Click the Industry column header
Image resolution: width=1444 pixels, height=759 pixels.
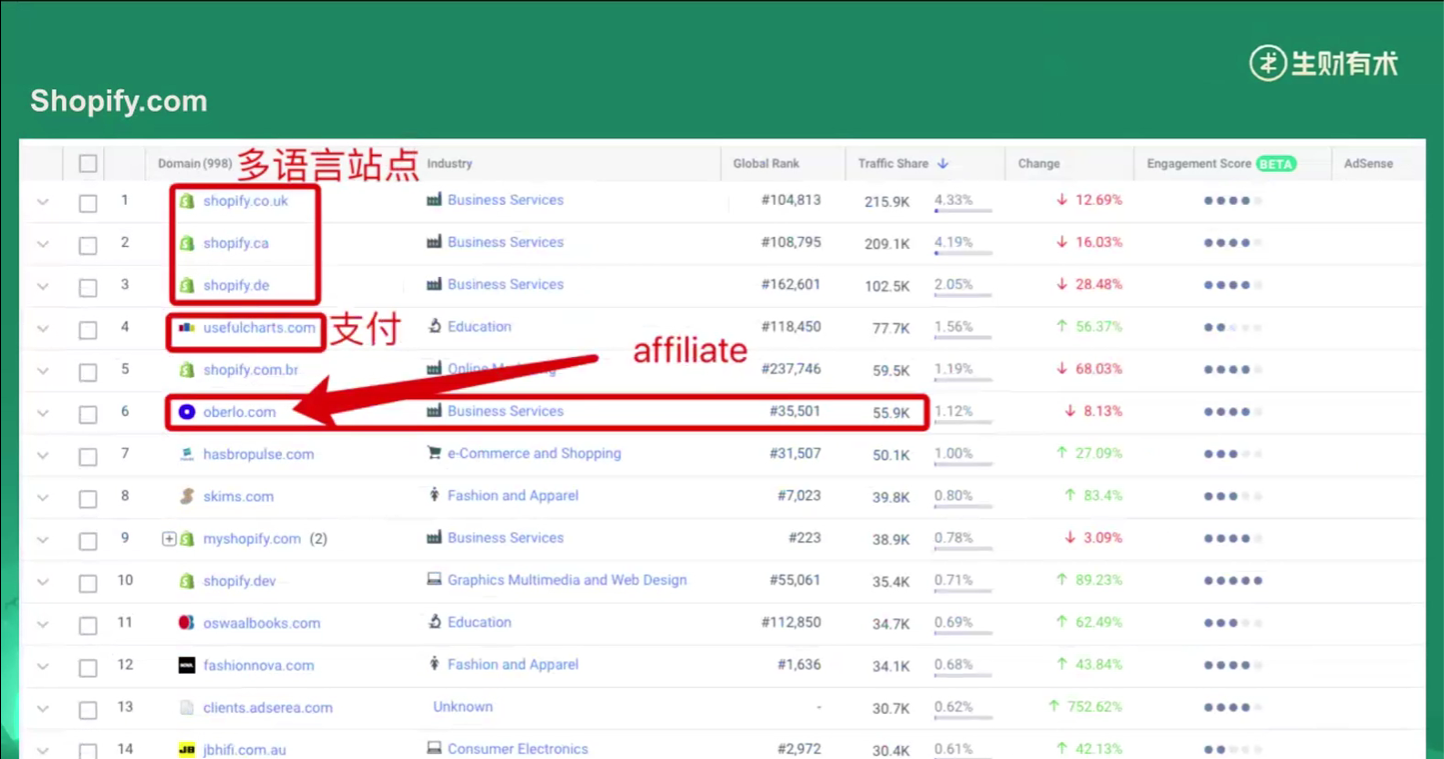450,164
